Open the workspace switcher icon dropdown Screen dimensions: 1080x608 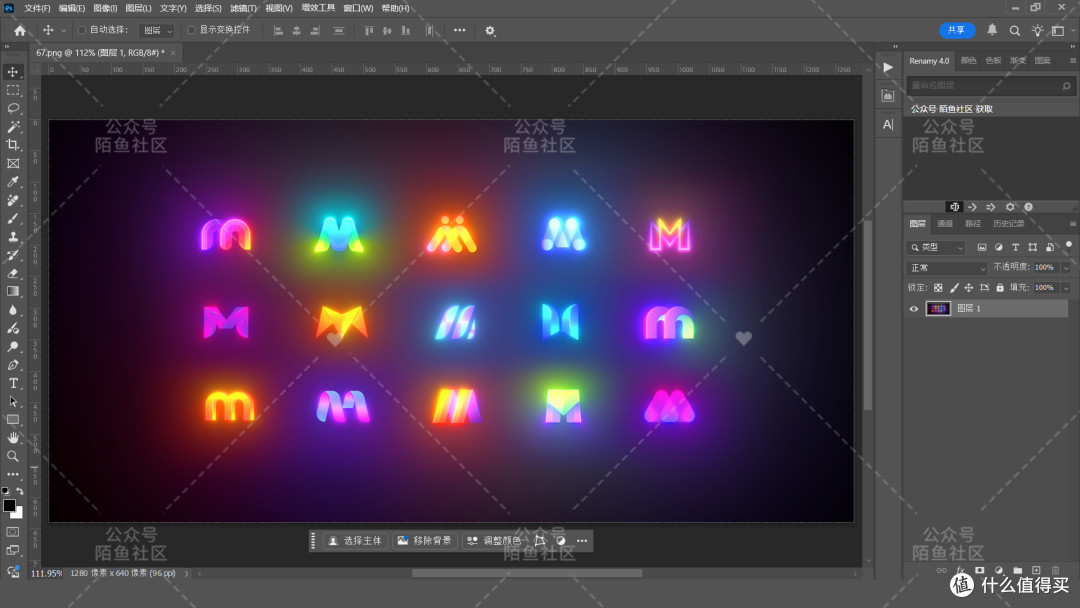(1061, 30)
